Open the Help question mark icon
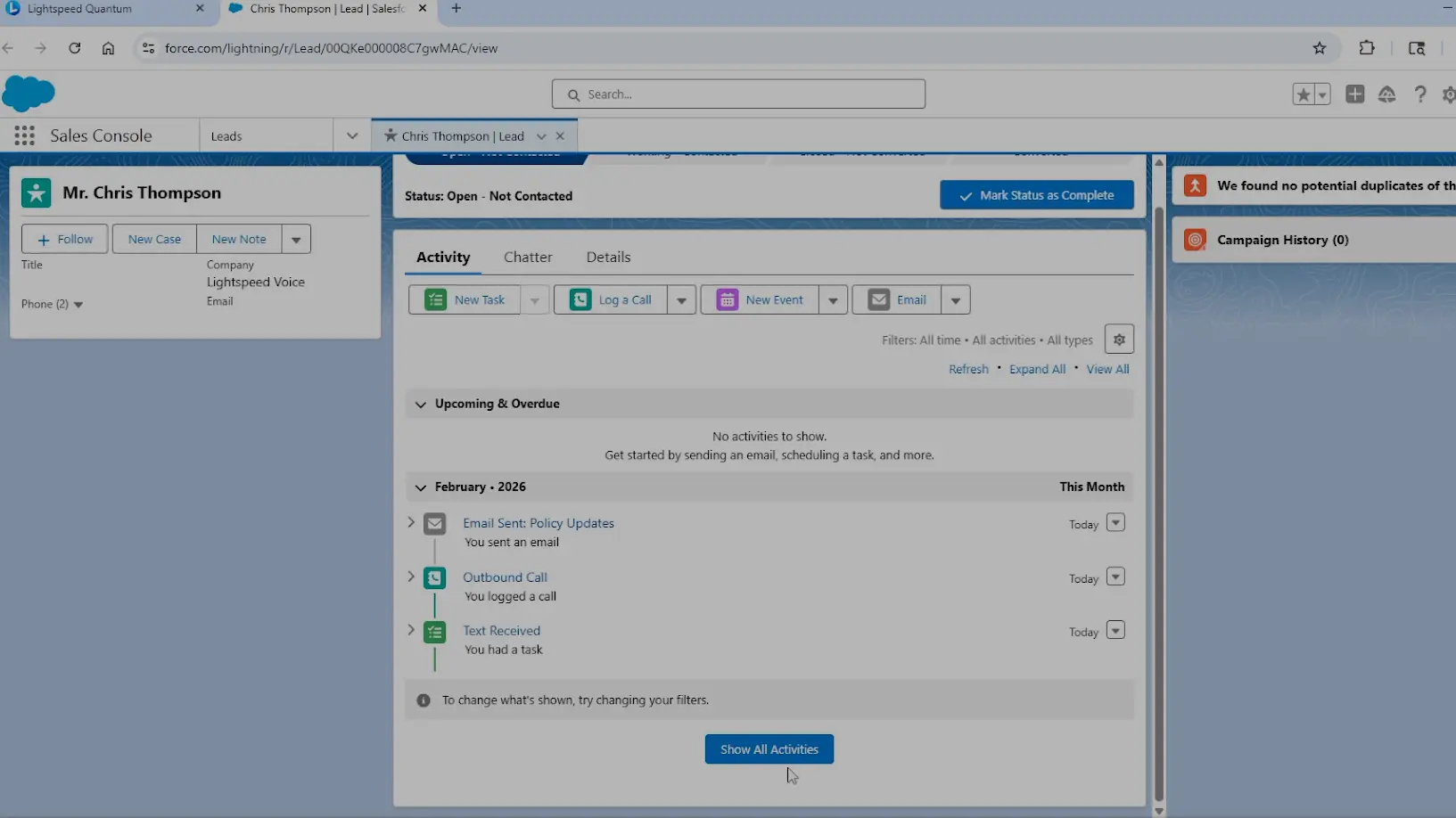 tap(1420, 94)
